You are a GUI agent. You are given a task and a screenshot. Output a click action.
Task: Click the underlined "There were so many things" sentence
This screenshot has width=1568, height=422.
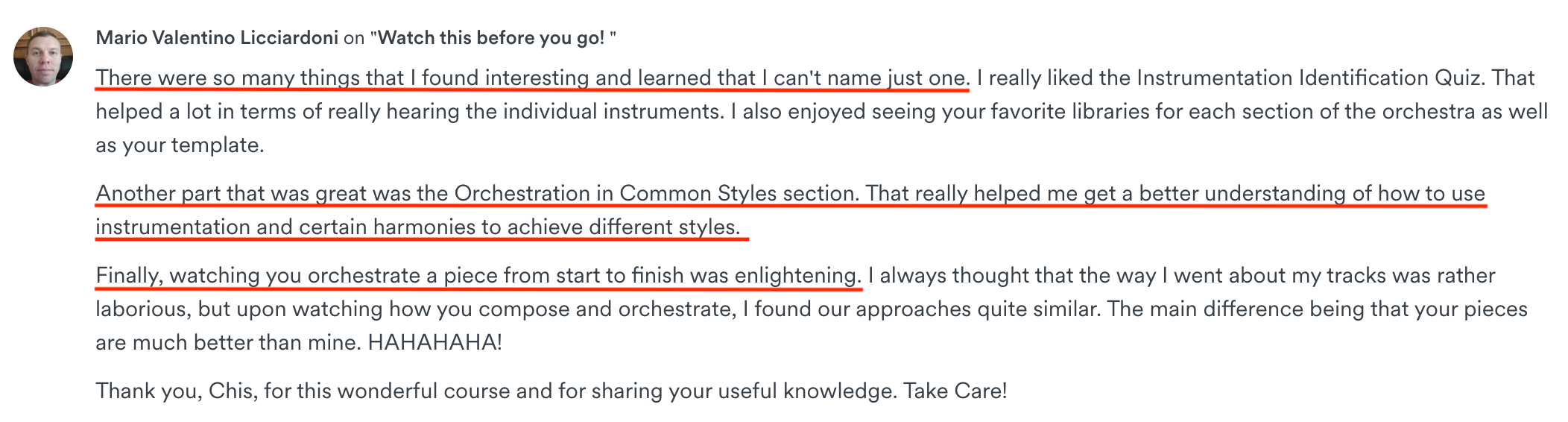[532, 78]
